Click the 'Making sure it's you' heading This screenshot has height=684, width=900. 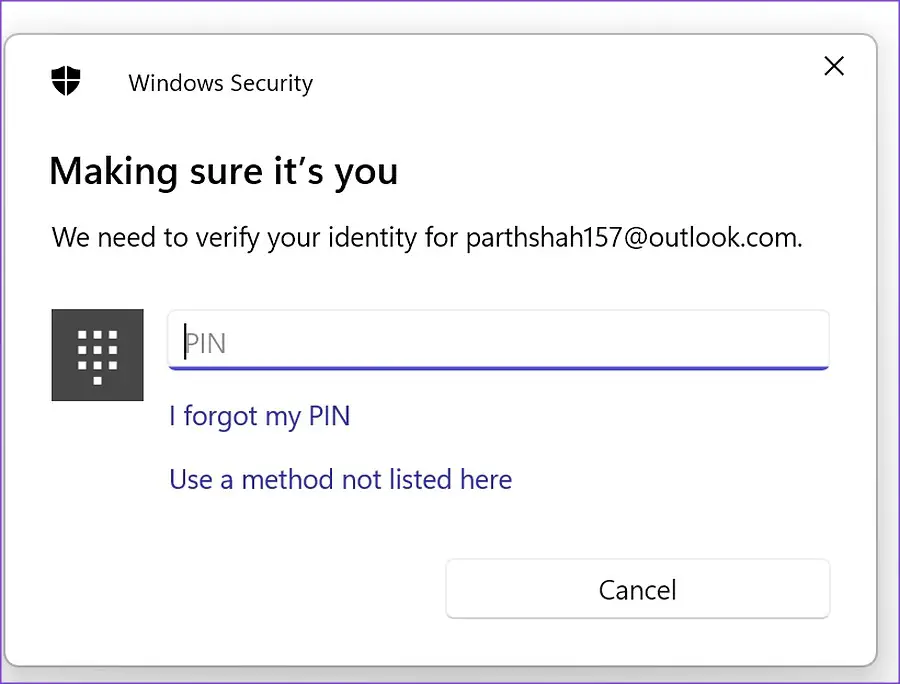(223, 171)
